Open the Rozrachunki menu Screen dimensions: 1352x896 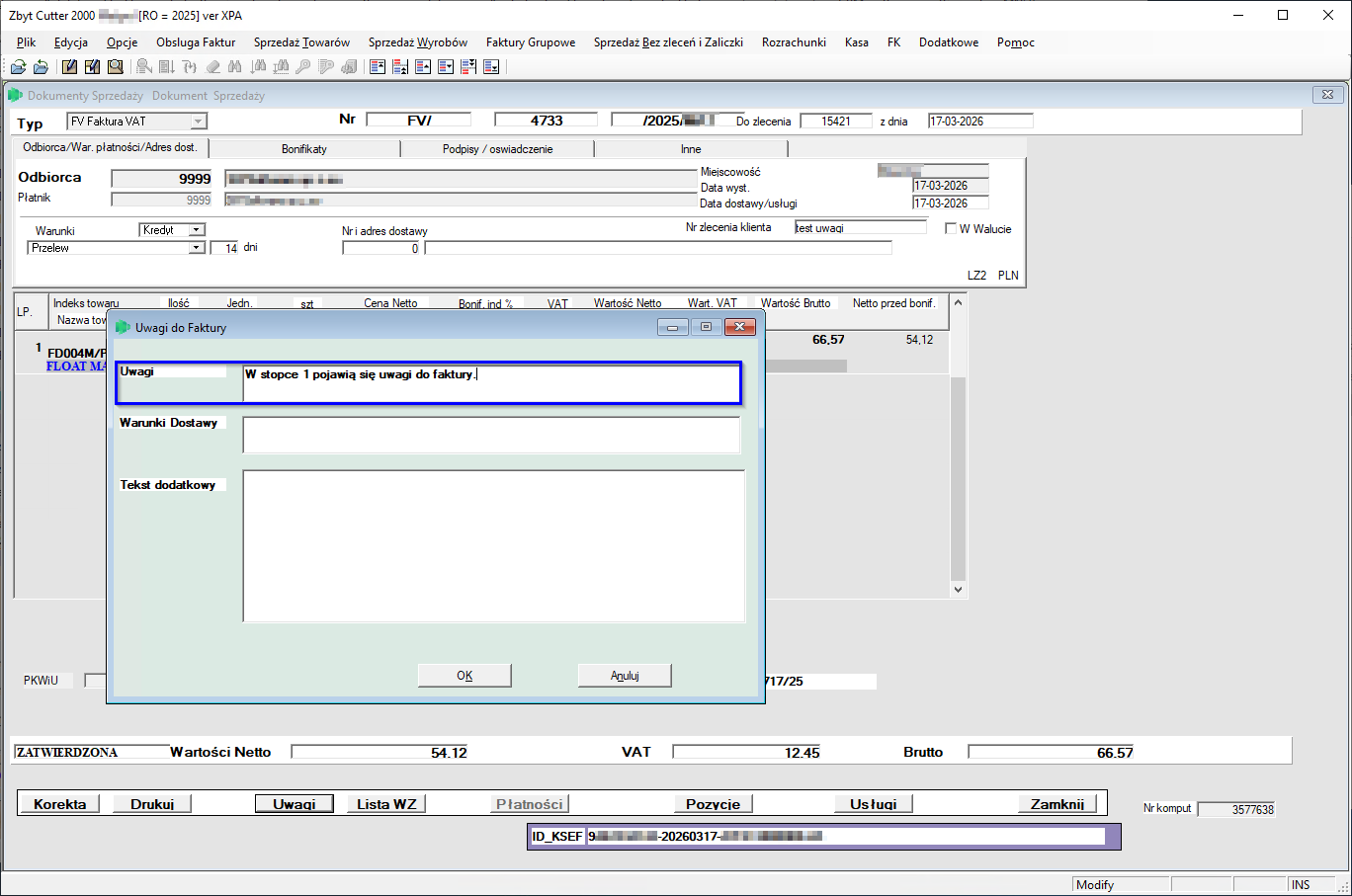pyautogui.click(x=794, y=42)
